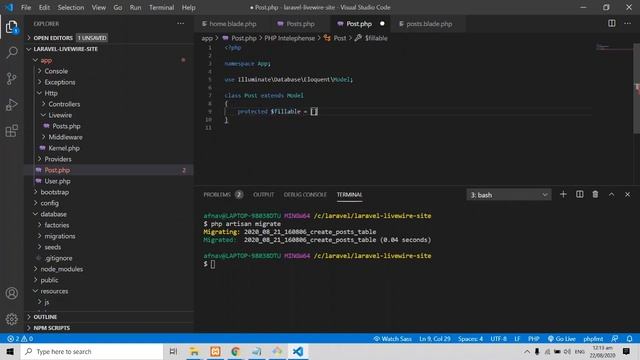This screenshot has height=360, width=640.
Task: Create a new terminal with plus icon
Action: 563,195
